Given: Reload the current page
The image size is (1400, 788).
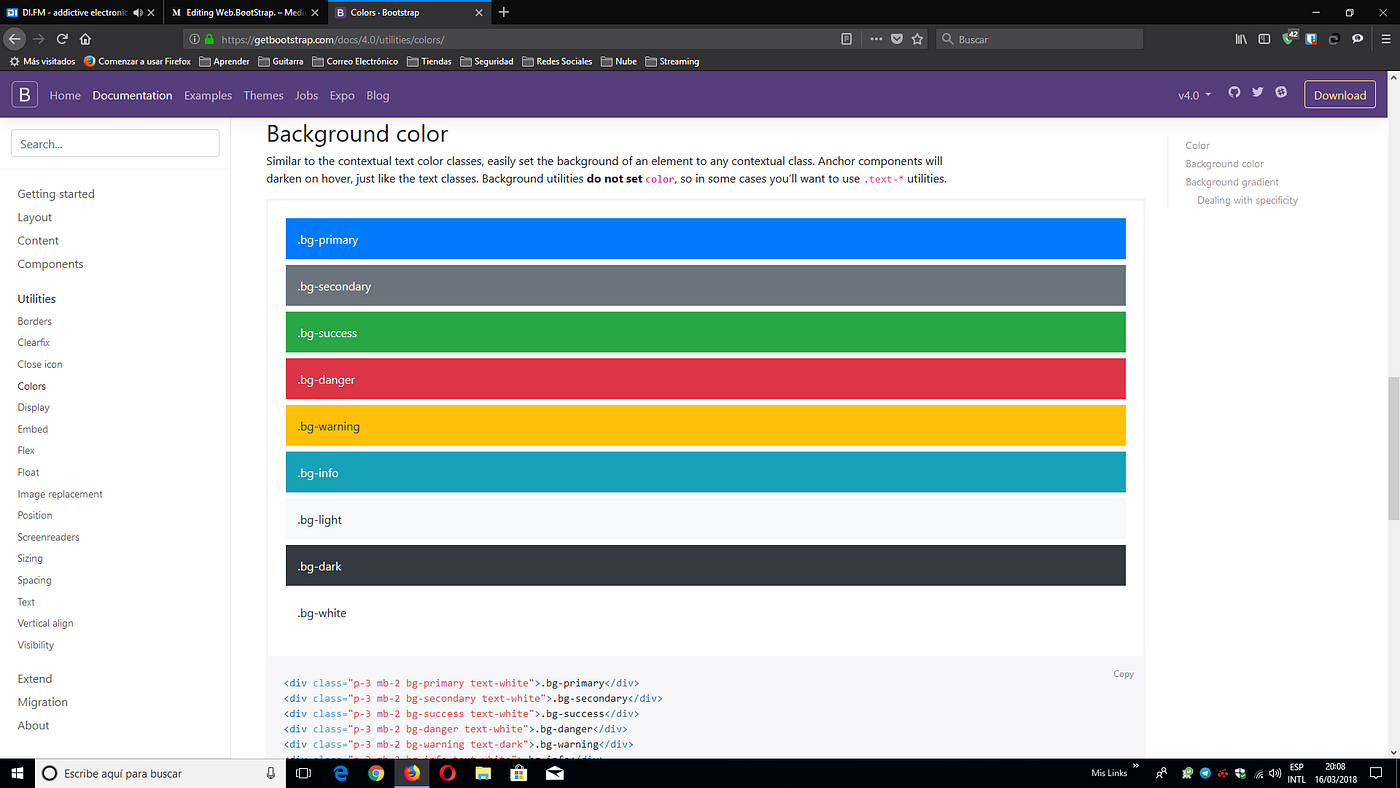Looking at the screenshot, I should coord(62,38).
